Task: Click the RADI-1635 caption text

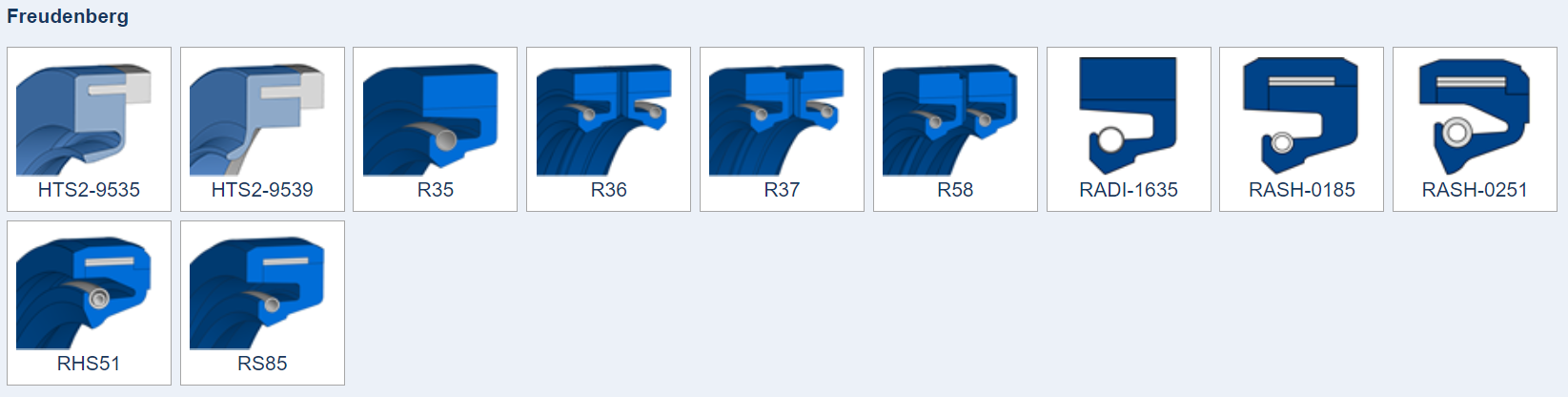Action: pyautogui.click(x=1129, y=190)
